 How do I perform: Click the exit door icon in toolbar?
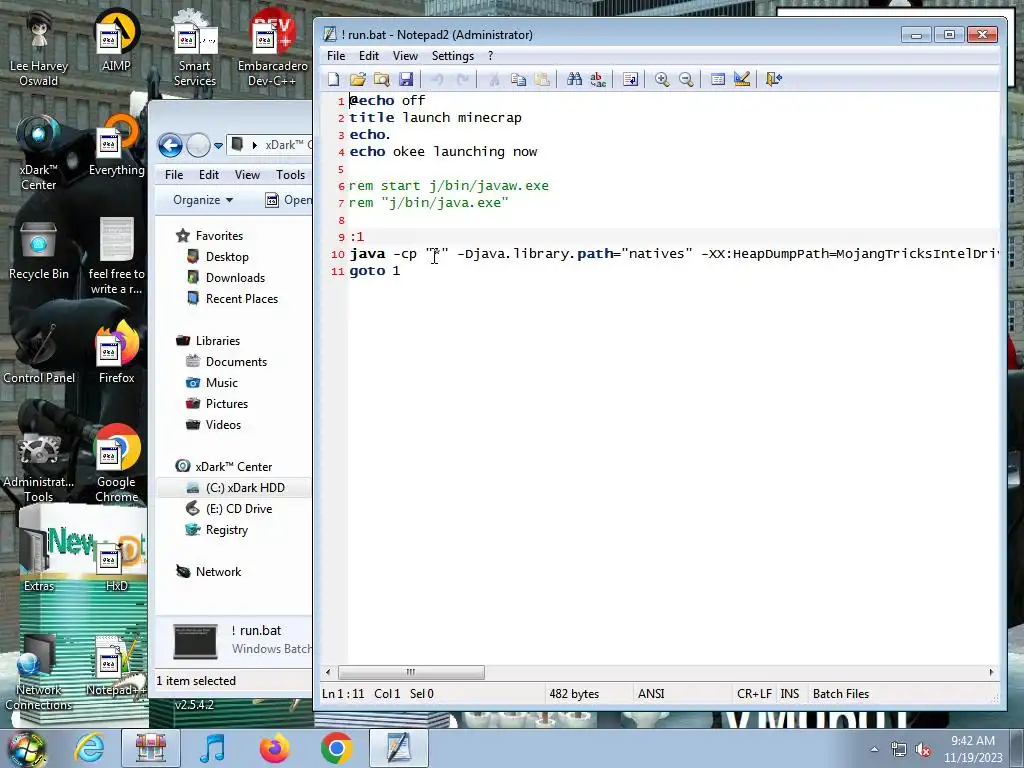click(774, 79)
